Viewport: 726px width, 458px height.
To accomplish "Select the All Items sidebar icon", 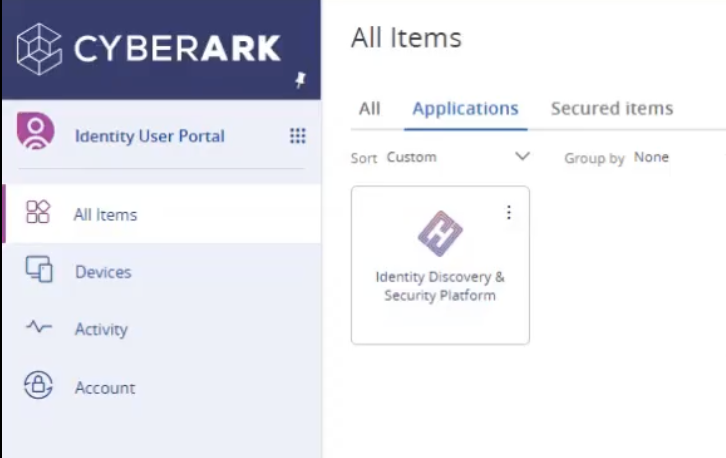I will click(x=38, y=212).
